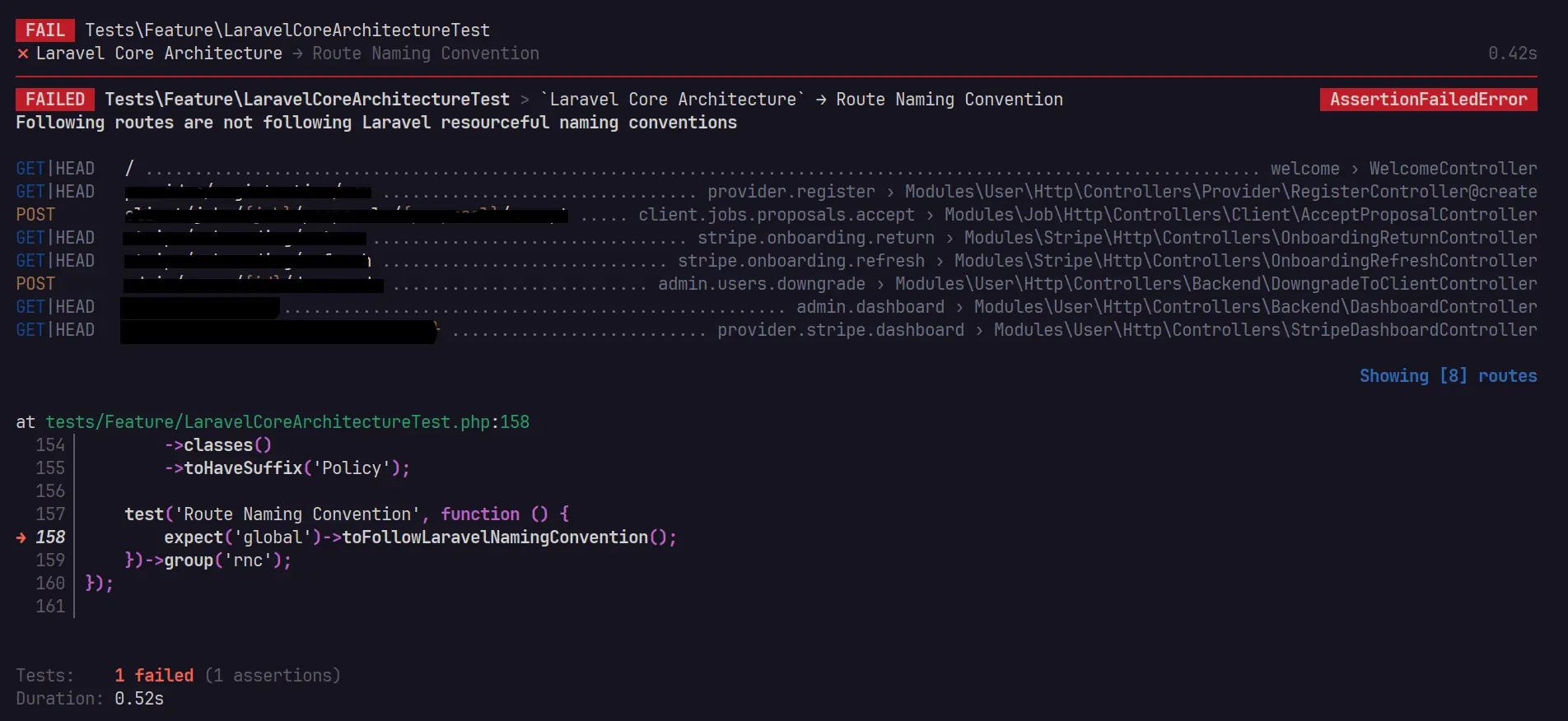This screenshot has width=1568, height=721.
Task: Click the red X failure icon
Action: (x=23, y=53)
